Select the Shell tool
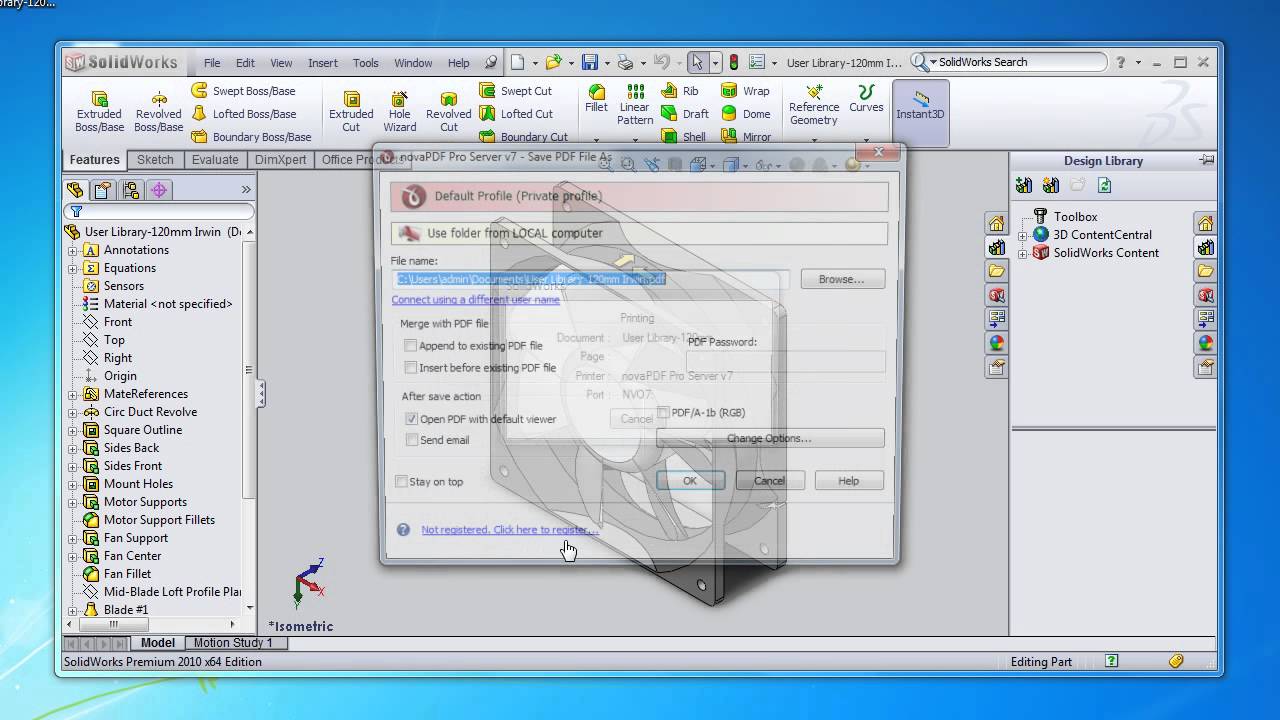Viewport: 1280px width, 720px height. pyautogui.click(x=684, y=137)
